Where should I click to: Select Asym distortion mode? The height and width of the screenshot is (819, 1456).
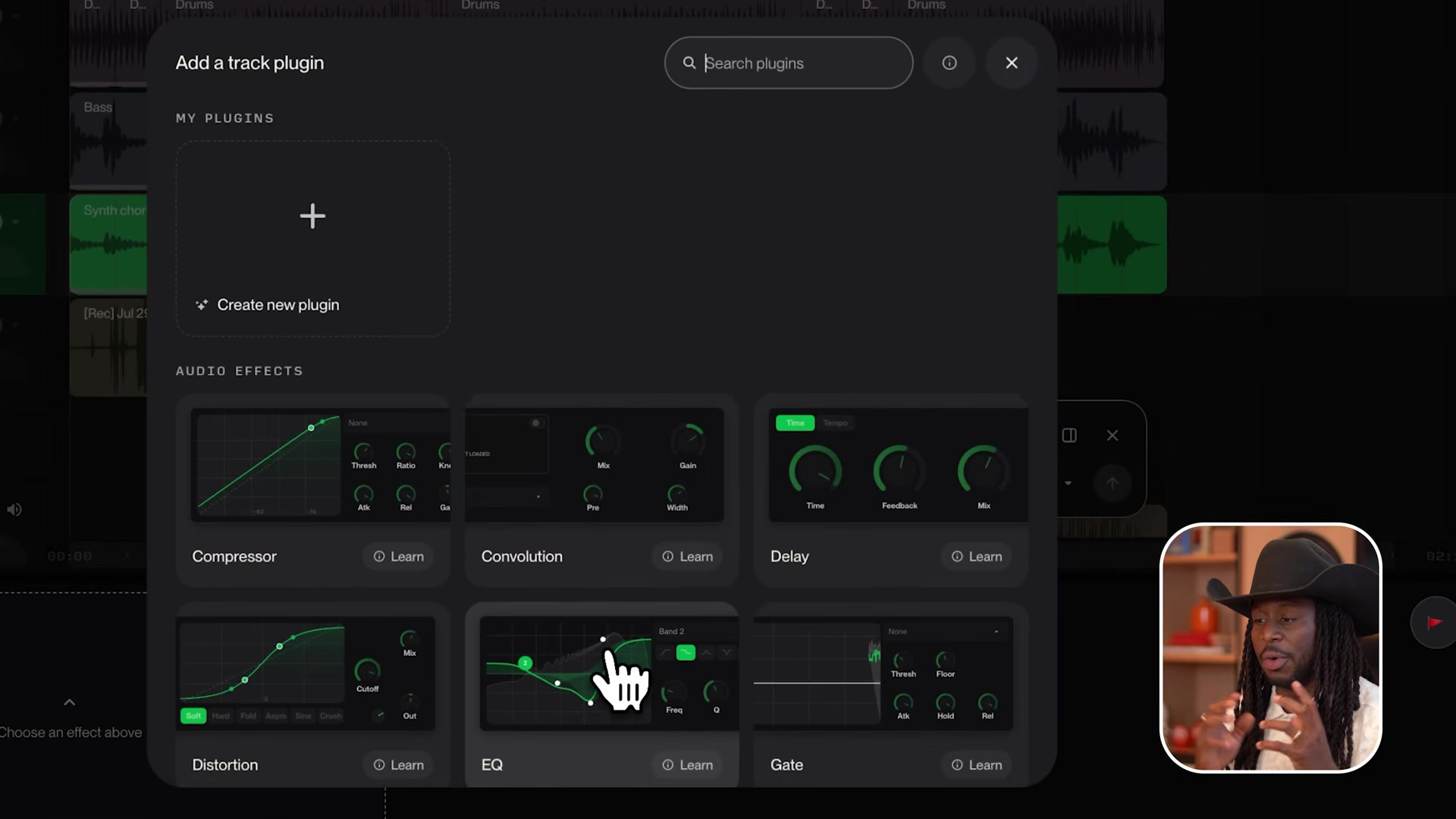tap(276, 716)
